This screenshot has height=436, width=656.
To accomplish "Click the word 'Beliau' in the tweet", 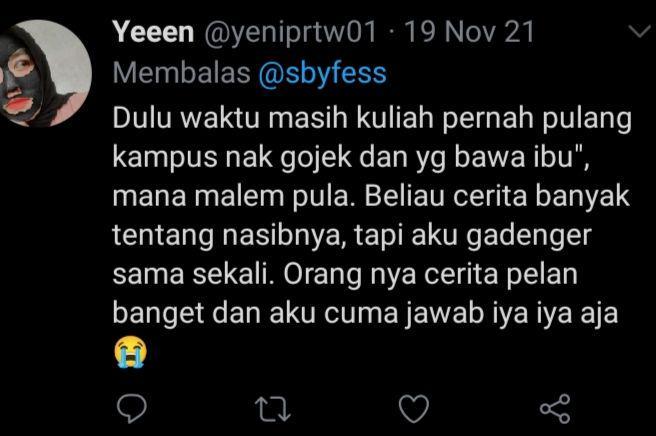I will click(x=404, y=196).
